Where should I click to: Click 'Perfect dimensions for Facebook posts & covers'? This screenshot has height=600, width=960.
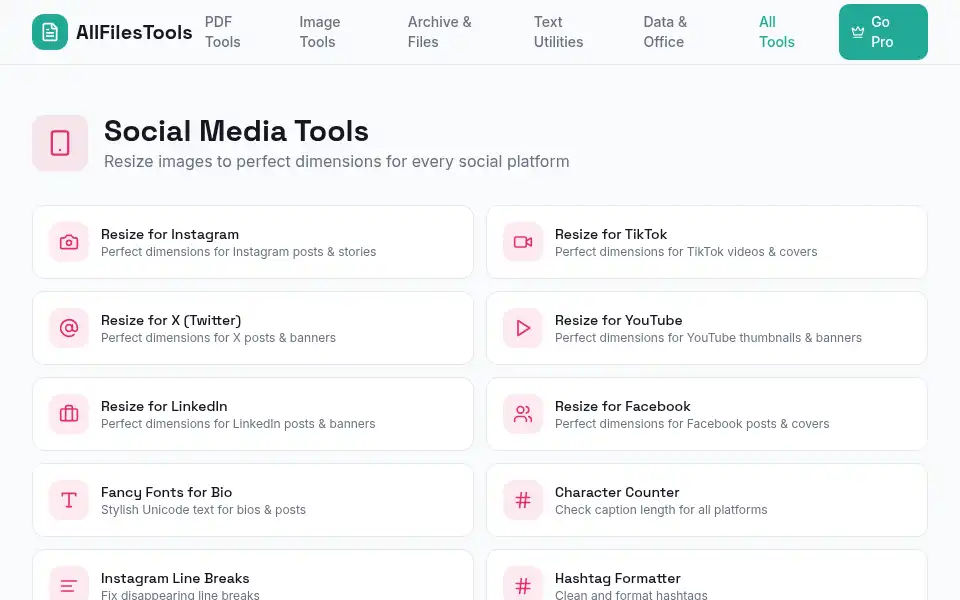692,424
